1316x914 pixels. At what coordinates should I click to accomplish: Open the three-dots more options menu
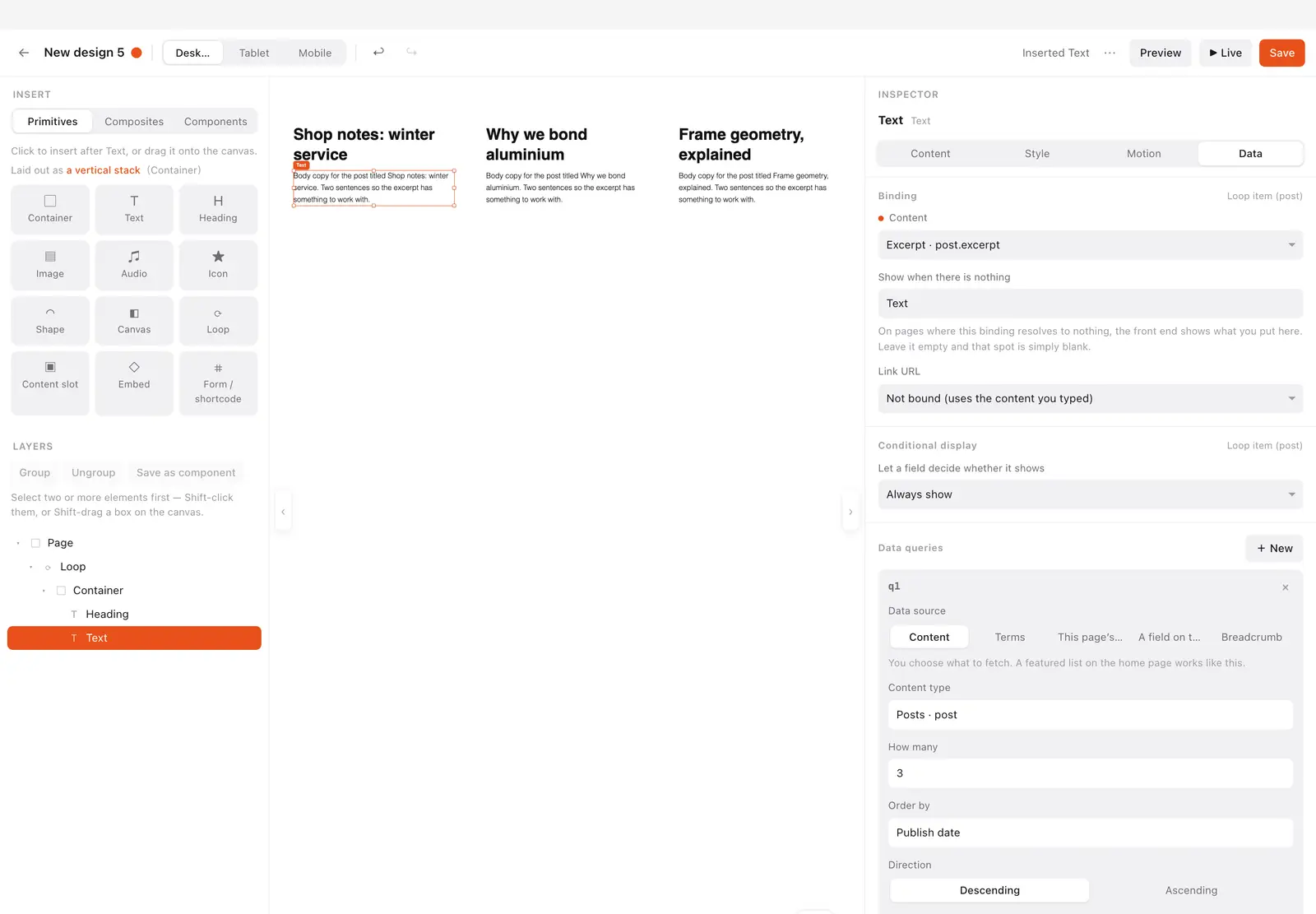coord(1110,53)
